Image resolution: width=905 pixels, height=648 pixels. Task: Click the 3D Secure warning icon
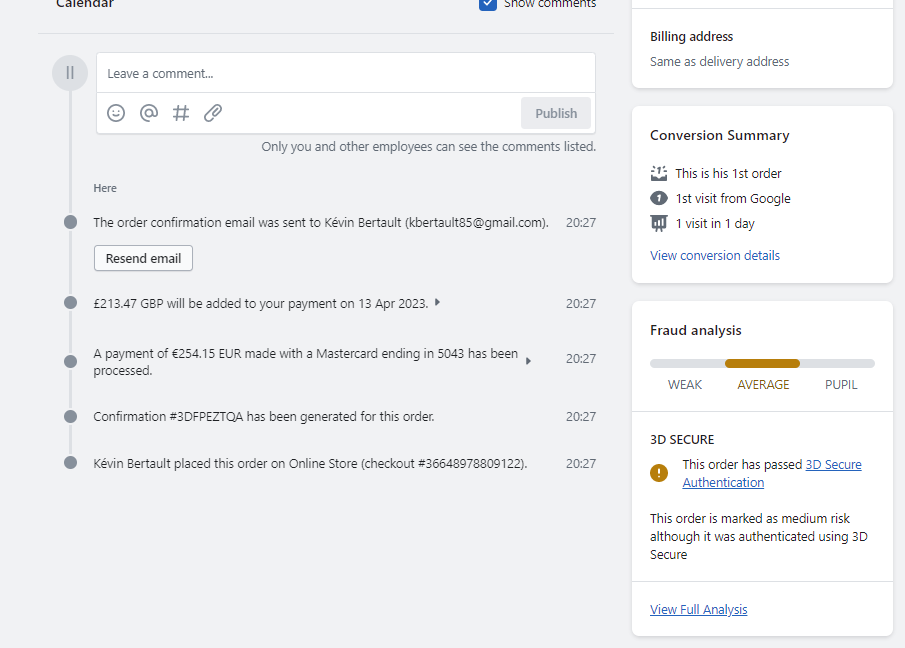(658, 473)
